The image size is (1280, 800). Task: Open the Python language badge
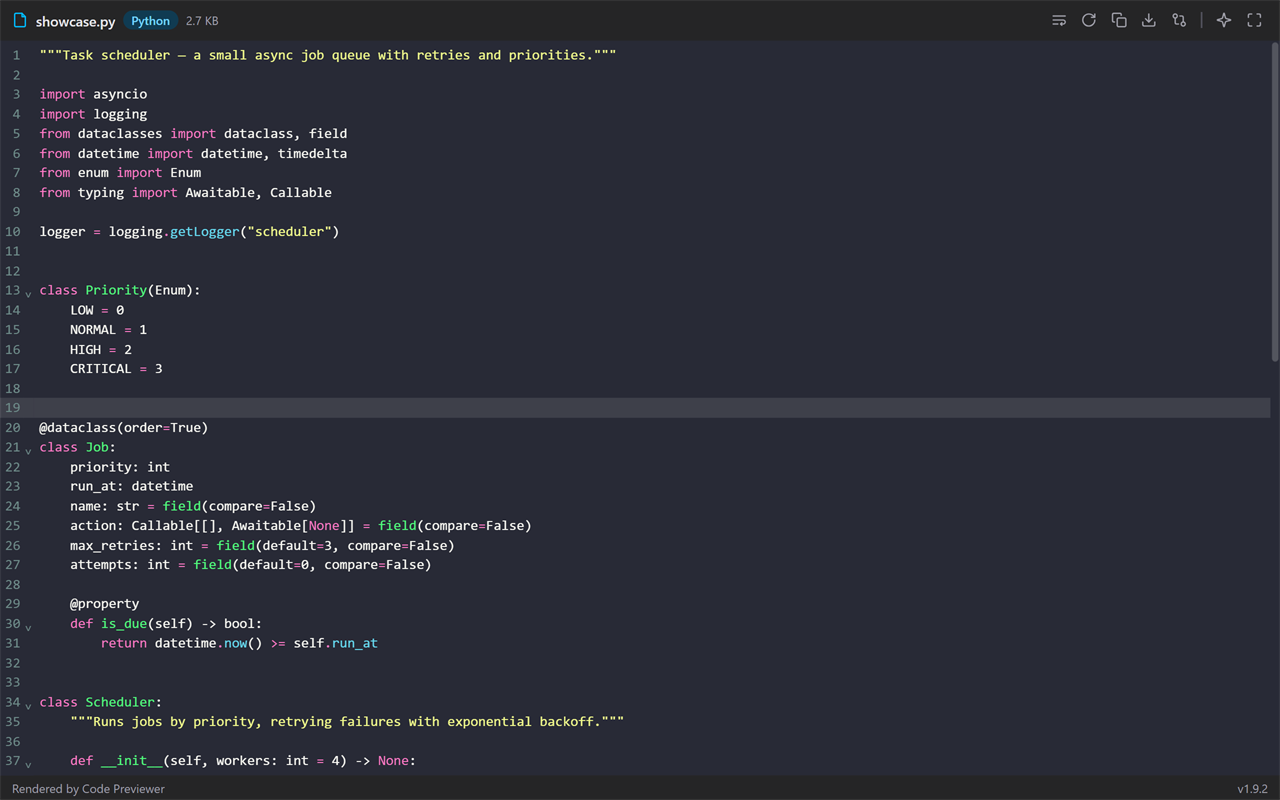151,21
